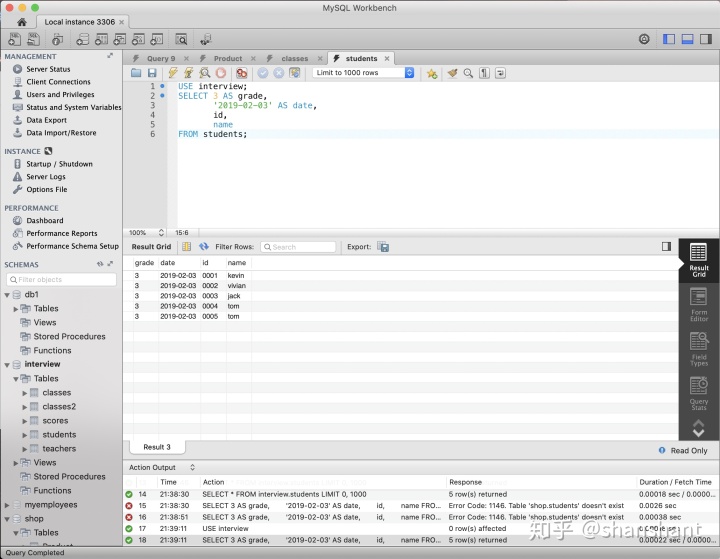Expand the classes table node
Viewport: 720px width, 559px height.
click(25, 393)
